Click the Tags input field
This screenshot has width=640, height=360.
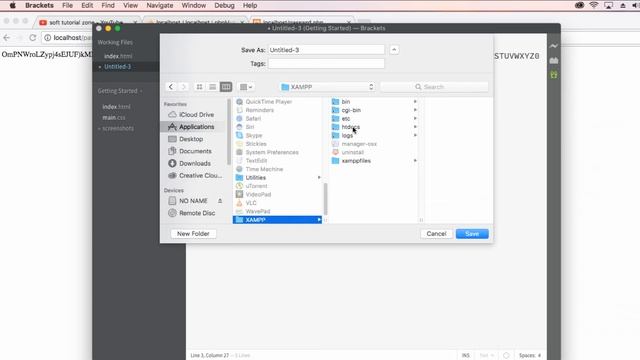(x=326, y=64)
